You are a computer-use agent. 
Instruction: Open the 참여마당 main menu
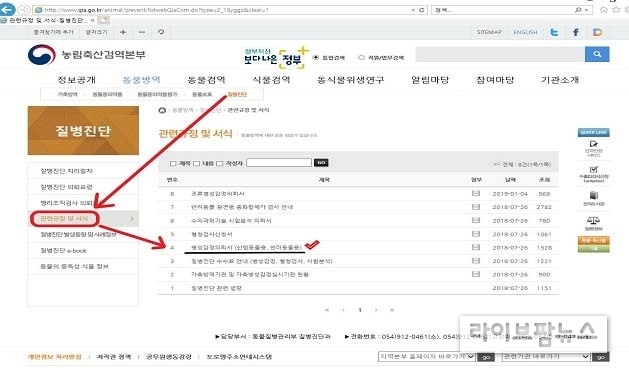point(495,80)
